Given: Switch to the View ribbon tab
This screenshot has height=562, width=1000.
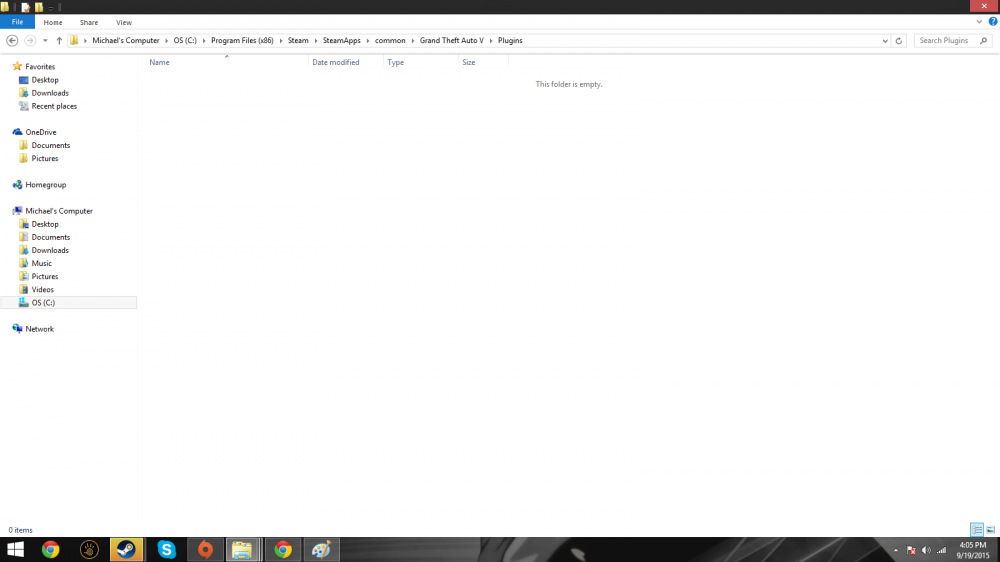Looking at the screenshot, I should [124, 22].
